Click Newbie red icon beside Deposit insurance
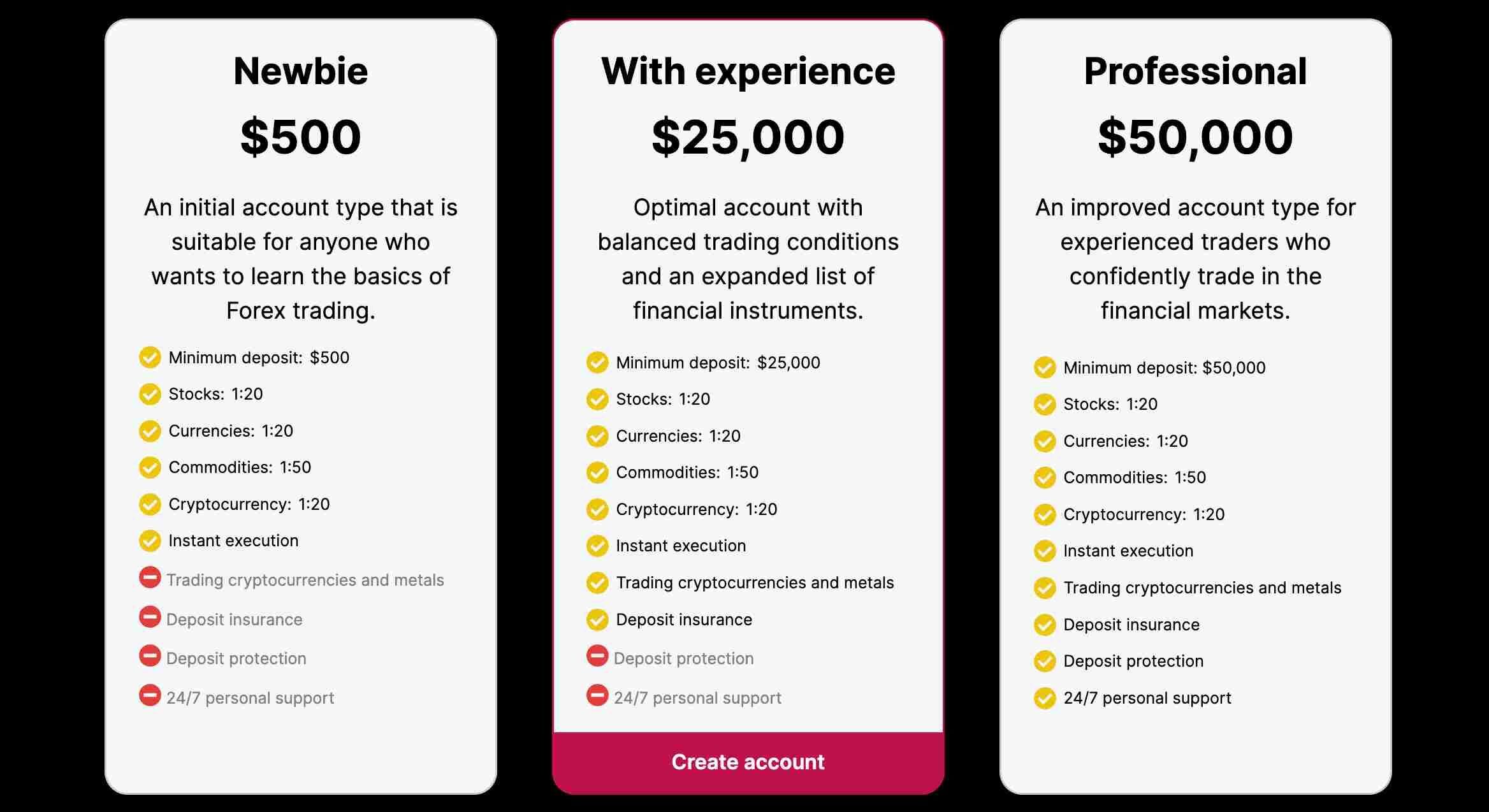This screenshot has width=1489, height=812. 150,616
